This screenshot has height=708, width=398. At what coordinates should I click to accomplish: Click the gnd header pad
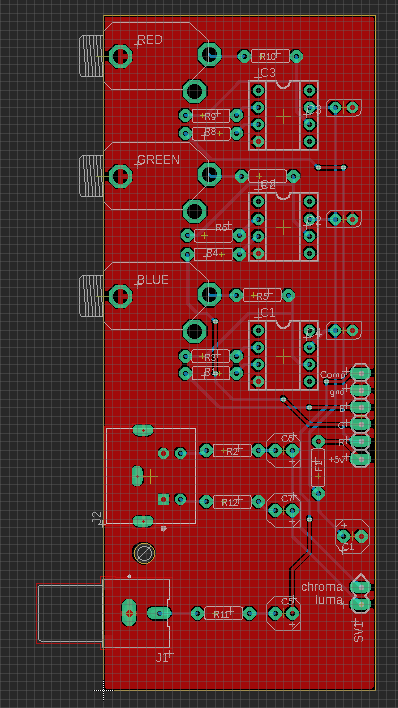tap(361, 390)
